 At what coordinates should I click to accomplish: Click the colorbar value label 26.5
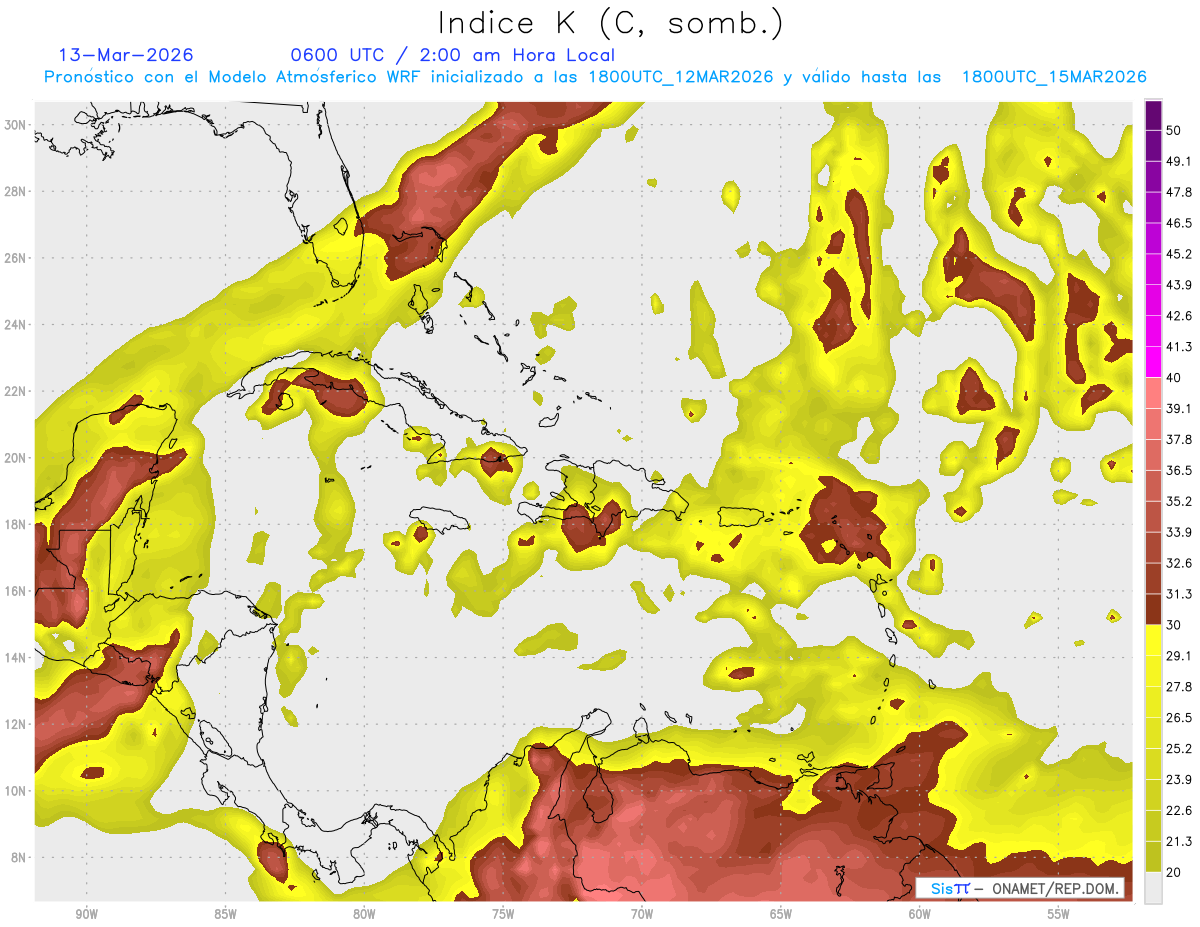point(1178,718)
